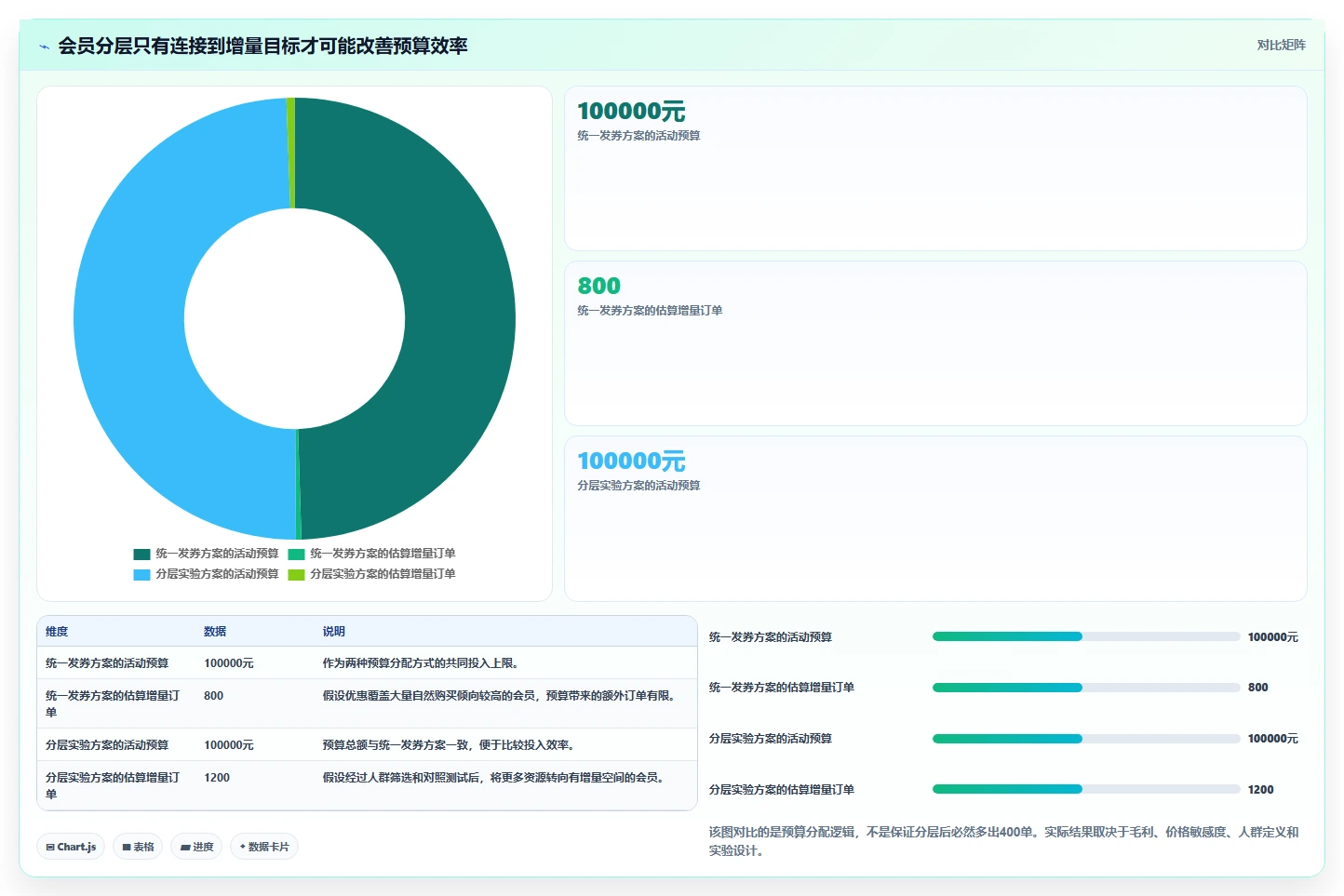Click progress value 1200 at right

[1261, 790]
